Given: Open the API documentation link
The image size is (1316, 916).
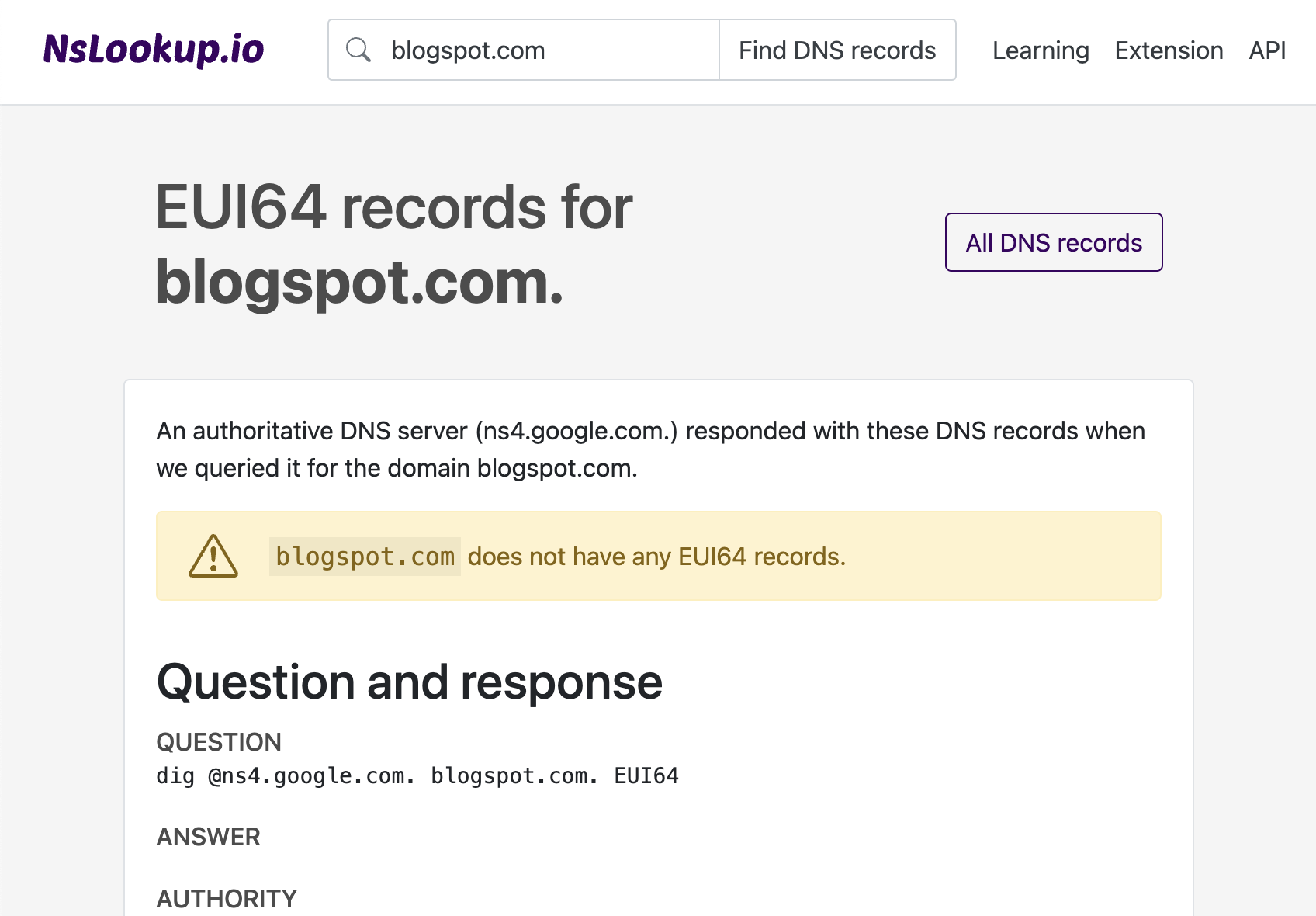Looking at the screenshot, I should click(1266, 50).
